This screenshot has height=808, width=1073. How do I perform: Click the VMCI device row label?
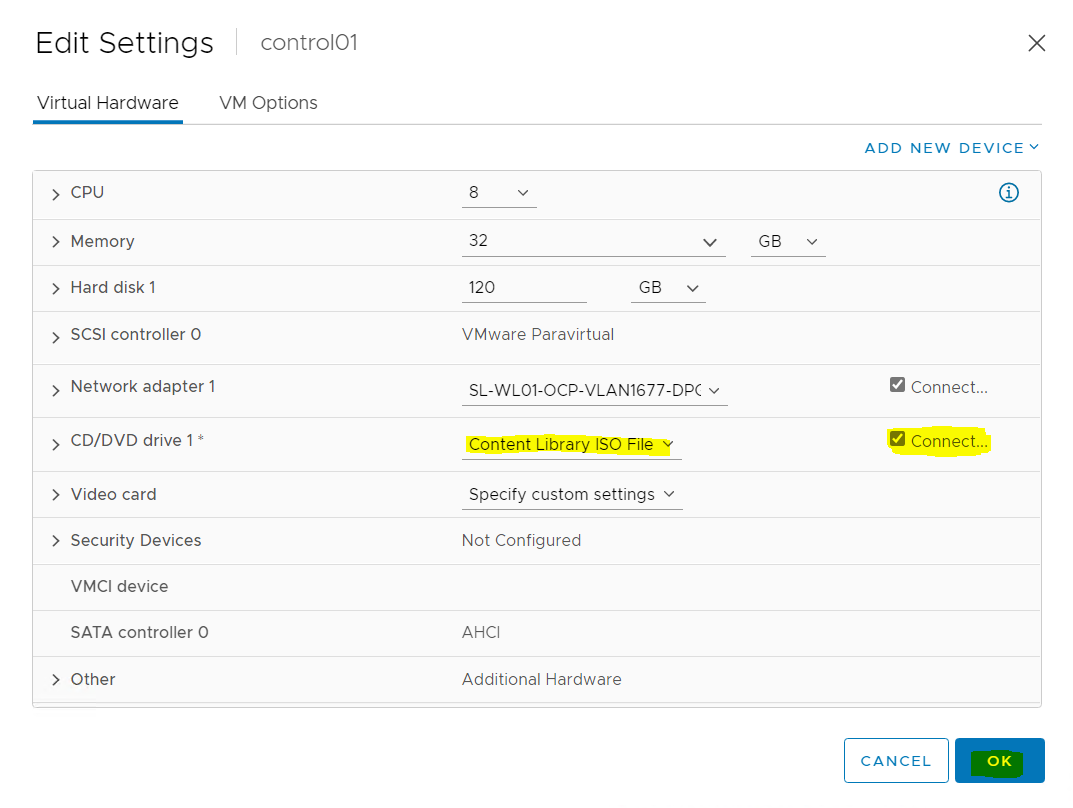point(119,586)
